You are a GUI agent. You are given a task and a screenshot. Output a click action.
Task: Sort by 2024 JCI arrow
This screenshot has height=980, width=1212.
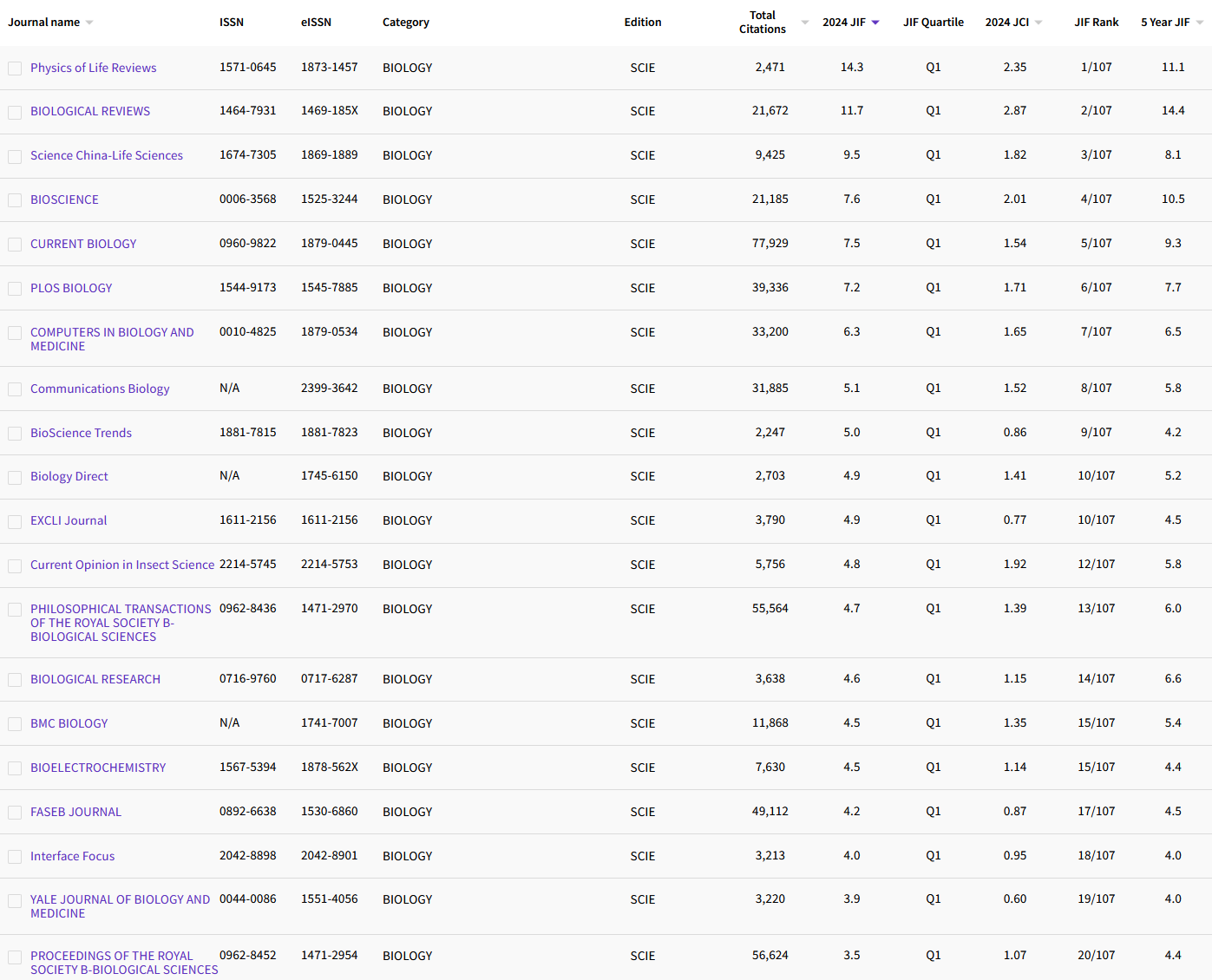(x=1038, y=23)
